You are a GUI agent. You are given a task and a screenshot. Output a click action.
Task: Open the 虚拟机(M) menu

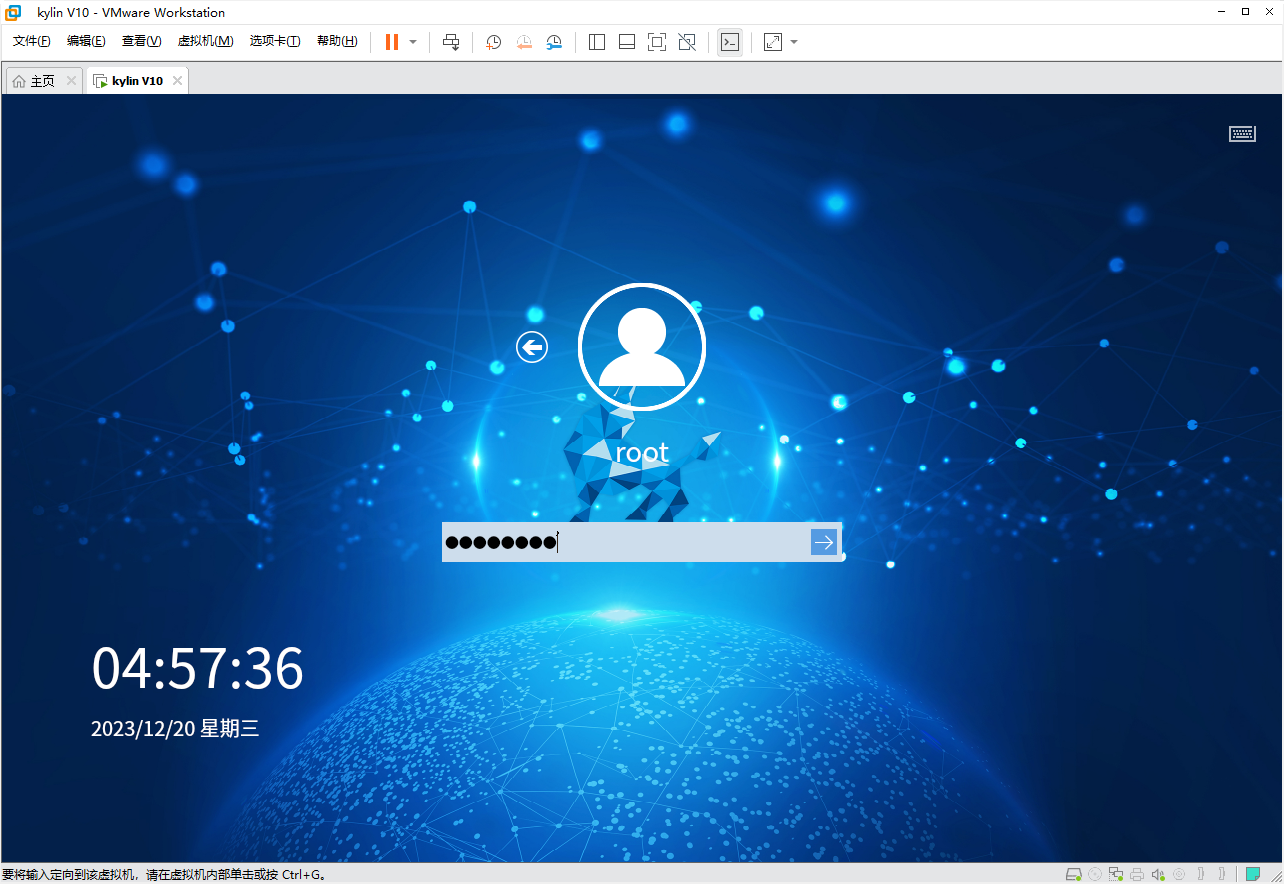coord(205,41)
